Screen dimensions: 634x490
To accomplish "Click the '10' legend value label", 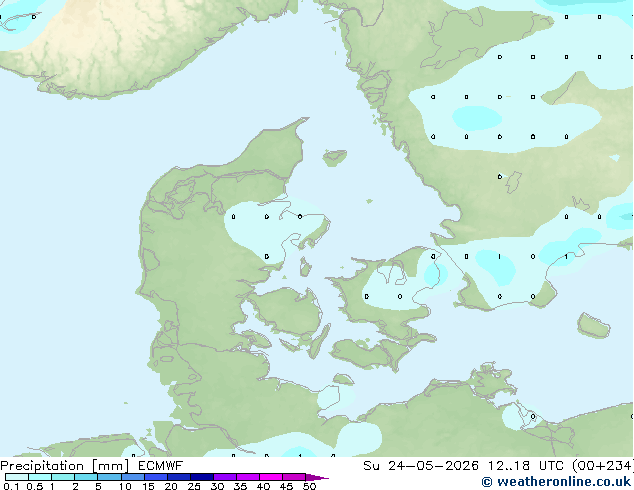I will point(125,486).
